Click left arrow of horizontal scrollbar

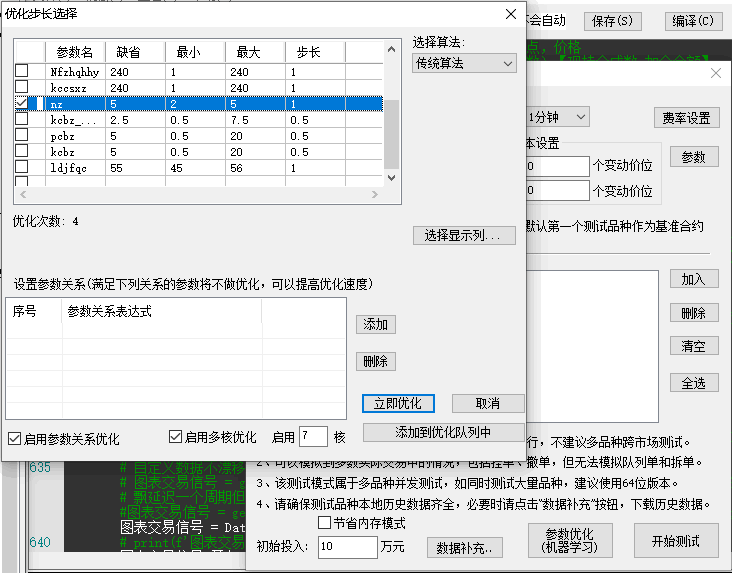pos(23,194)
